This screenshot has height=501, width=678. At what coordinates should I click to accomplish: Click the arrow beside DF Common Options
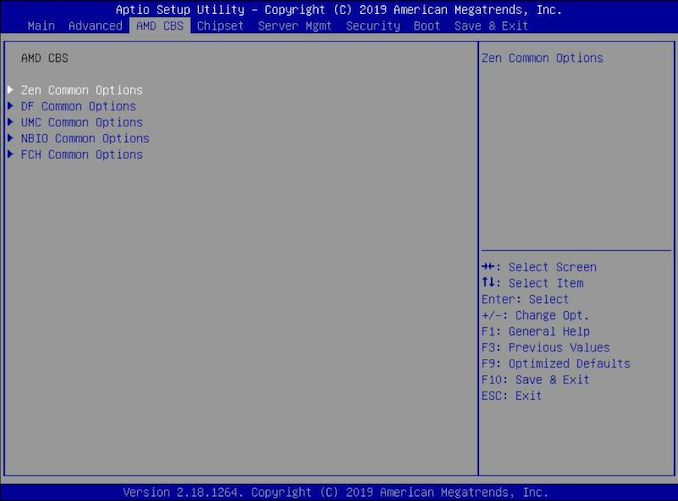pos(11,106)
